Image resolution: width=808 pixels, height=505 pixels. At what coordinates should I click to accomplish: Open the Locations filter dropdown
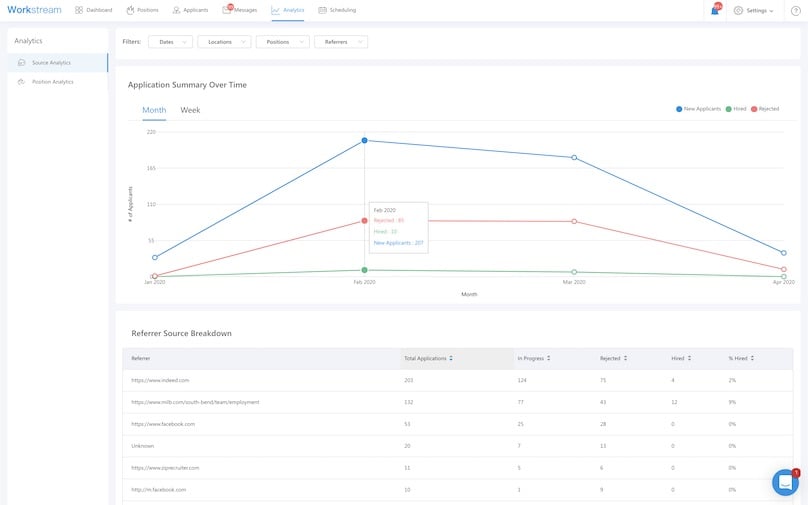click(x=224, y=42)
